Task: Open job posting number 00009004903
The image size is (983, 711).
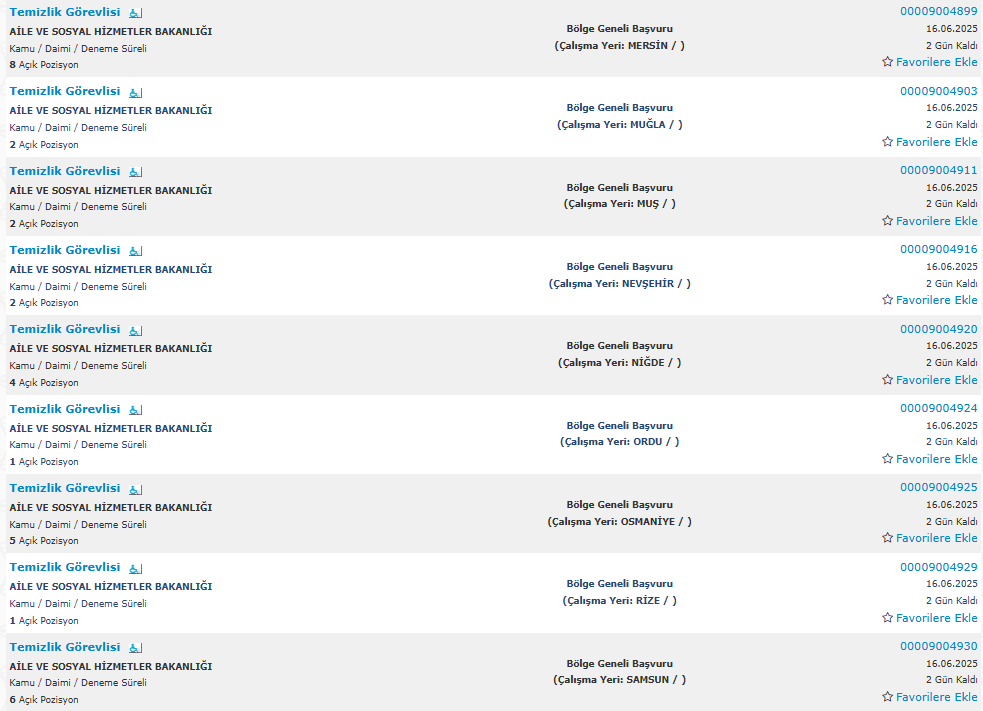Action: pos(938,91)
